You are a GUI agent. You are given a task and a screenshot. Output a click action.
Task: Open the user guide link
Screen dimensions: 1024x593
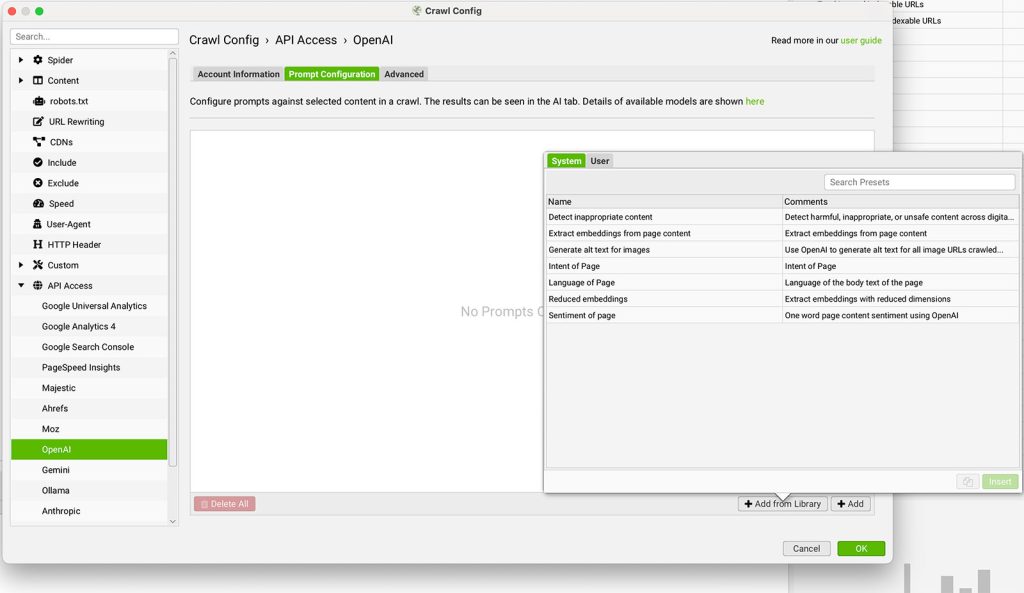[861, 40]
